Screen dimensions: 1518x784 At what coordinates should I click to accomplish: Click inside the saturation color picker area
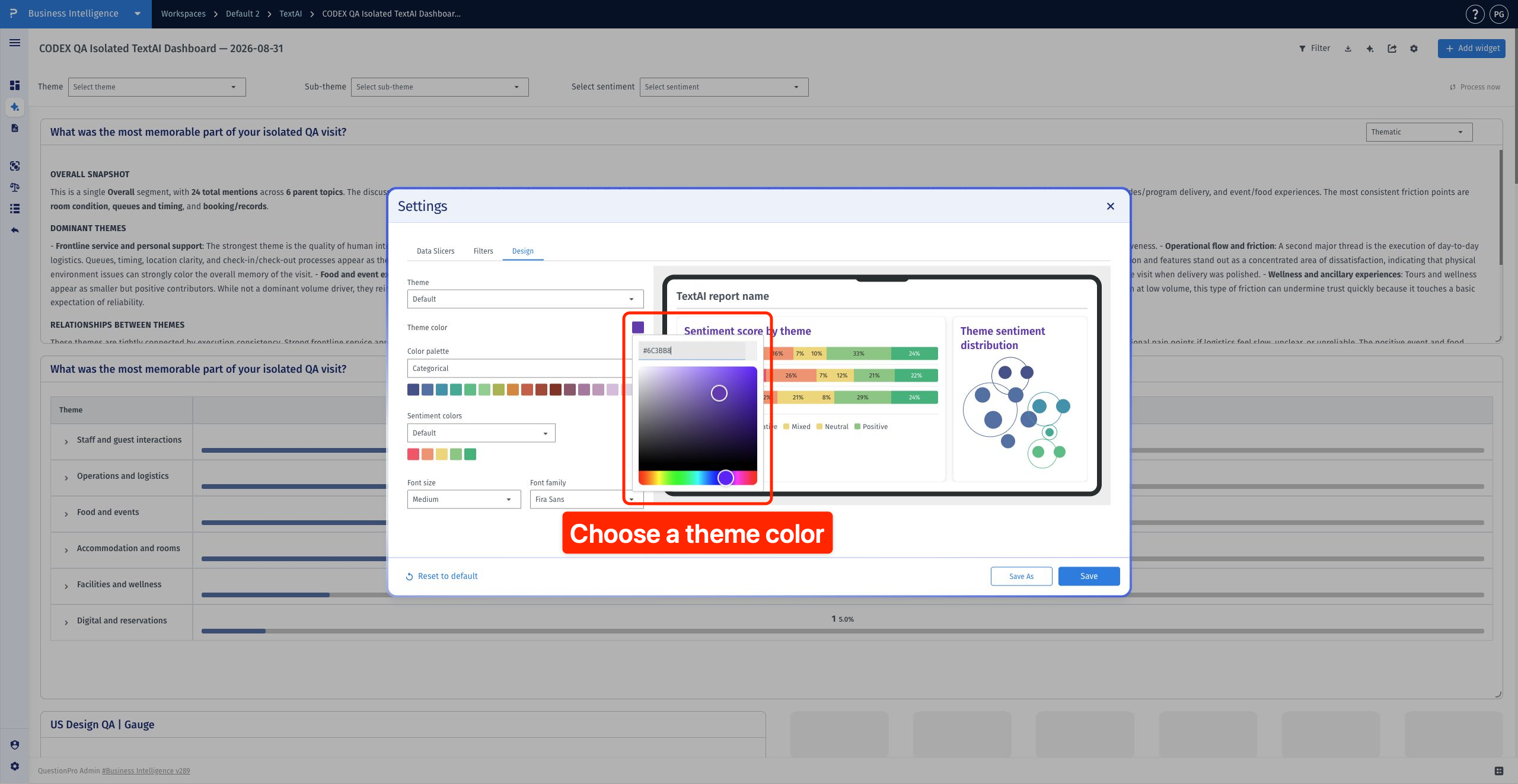[x=697, y=418]
